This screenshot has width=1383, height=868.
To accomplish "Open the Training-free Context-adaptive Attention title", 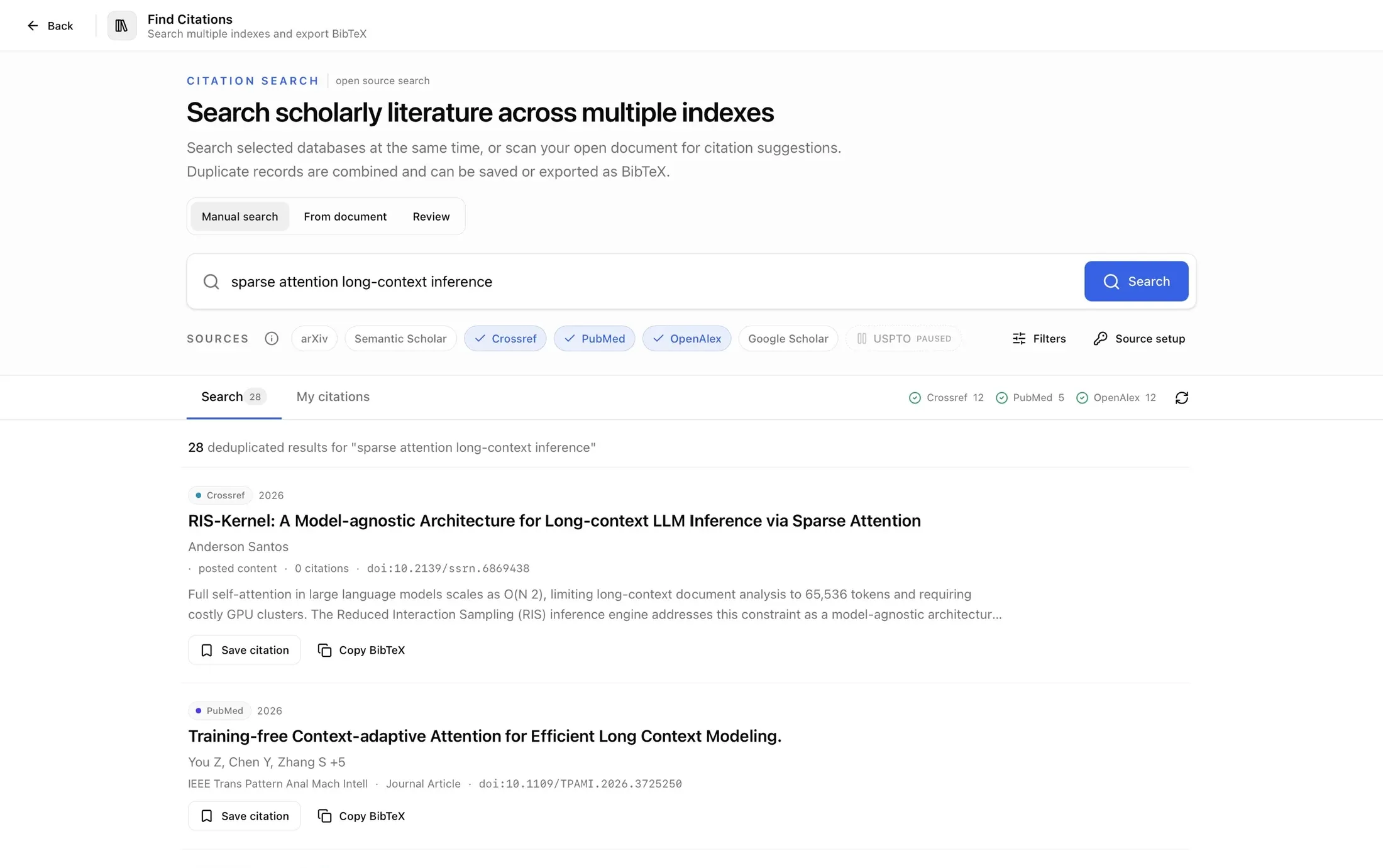I will [x=485, y=737].
